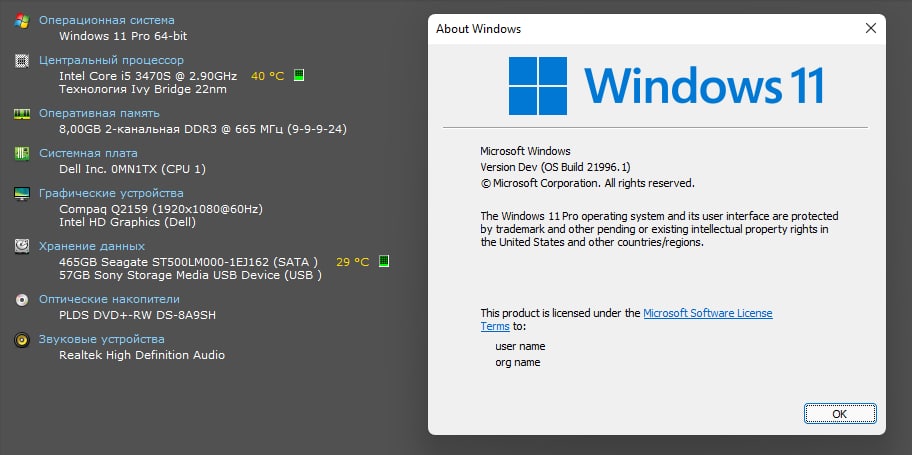
Task: Click the Compaq Q2159 monitor line
Action: tap(161, 209)
